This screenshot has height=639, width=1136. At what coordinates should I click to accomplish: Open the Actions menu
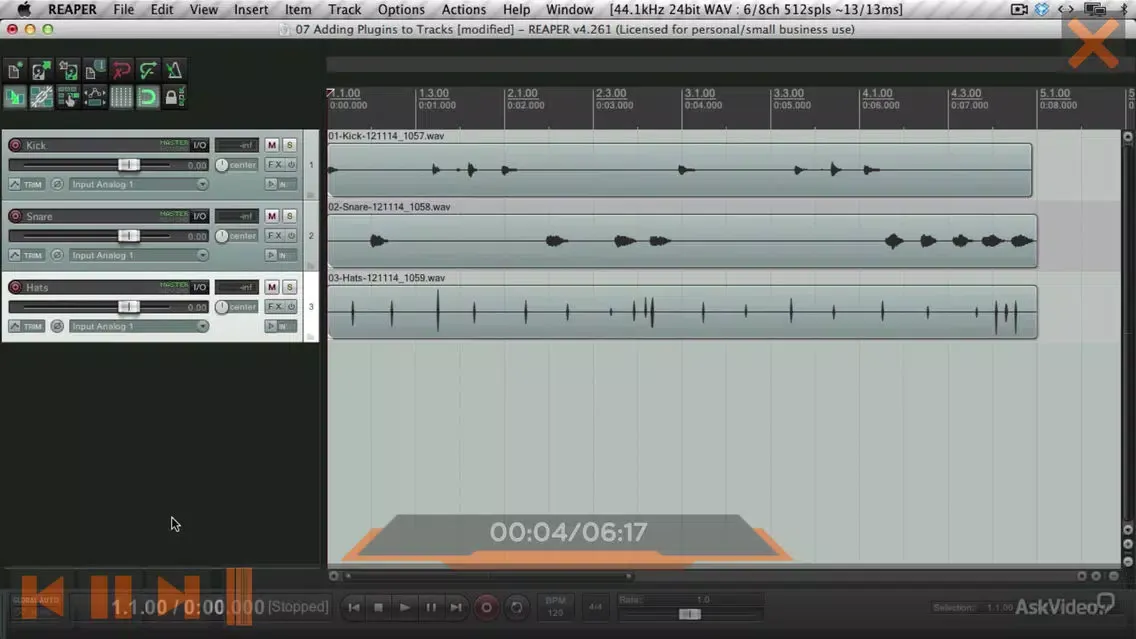[x=464, y=9]
